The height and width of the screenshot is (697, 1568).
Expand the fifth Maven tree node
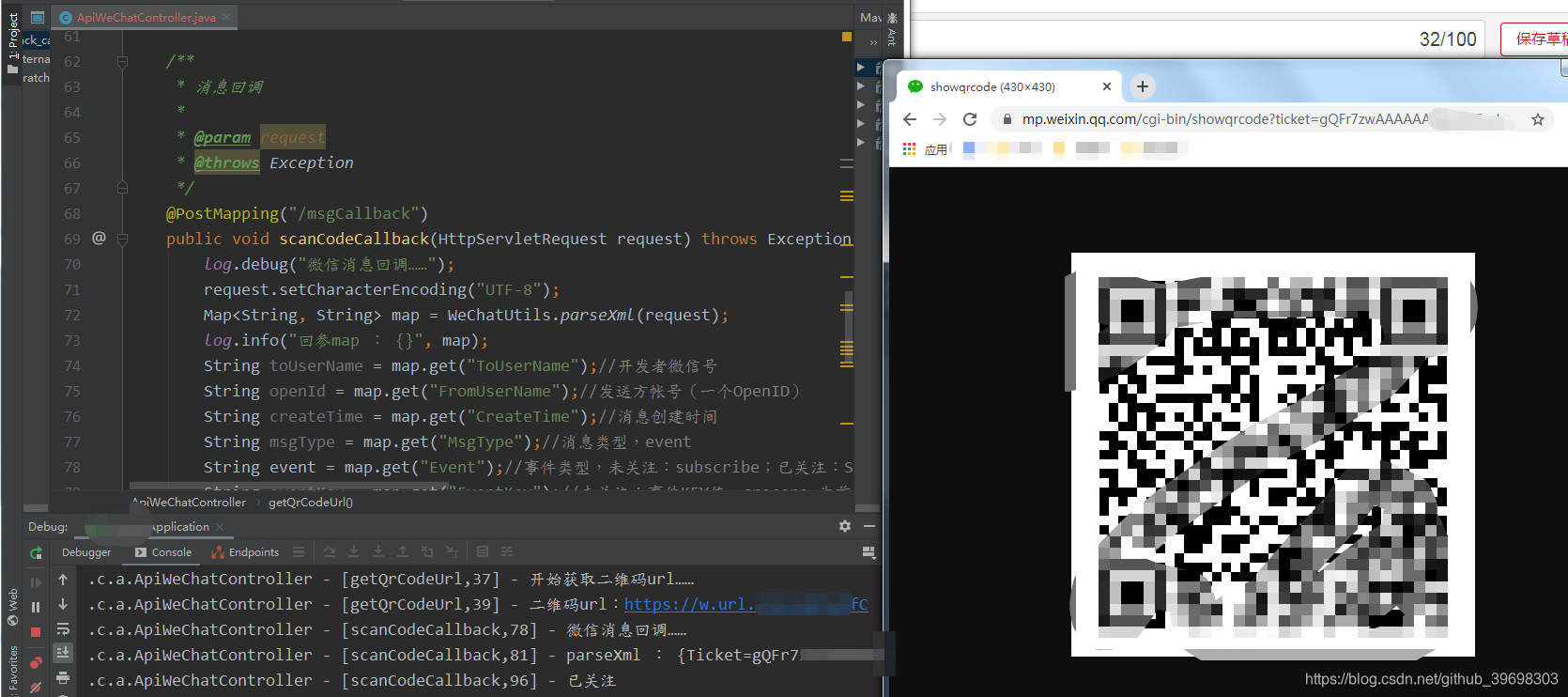pyautogui.click(x=861, y=143)
